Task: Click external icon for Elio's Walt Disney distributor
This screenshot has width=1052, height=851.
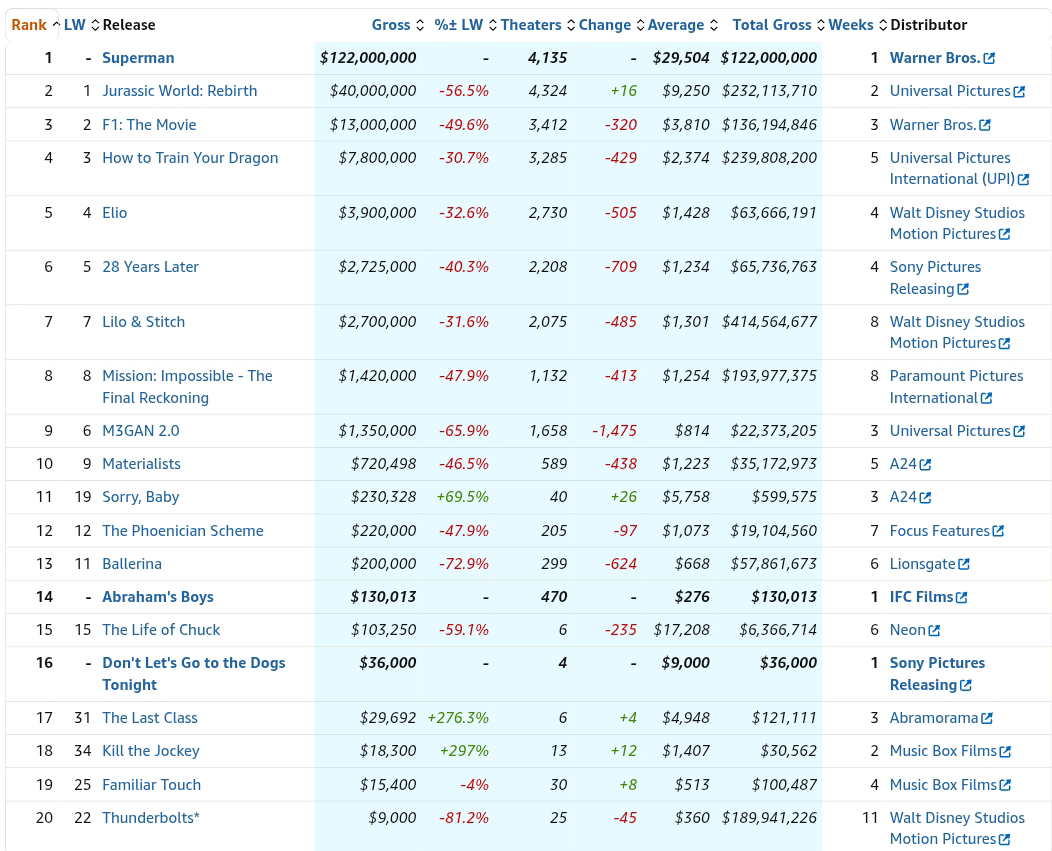Action: tap(1004, 234)
